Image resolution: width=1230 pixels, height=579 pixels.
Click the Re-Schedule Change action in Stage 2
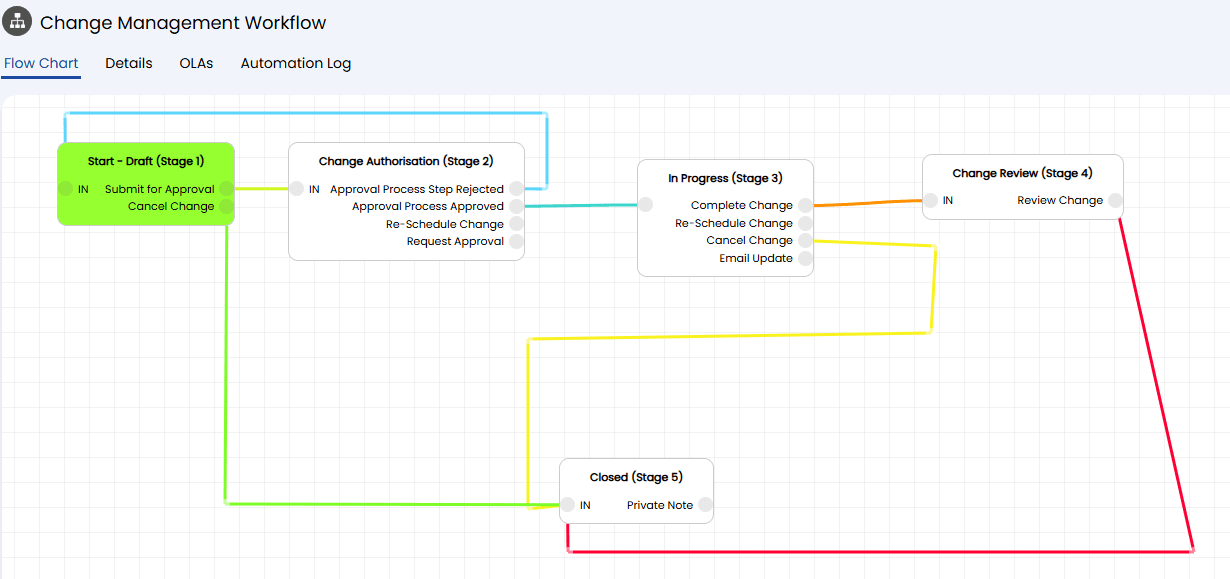[x=444, y=224]
